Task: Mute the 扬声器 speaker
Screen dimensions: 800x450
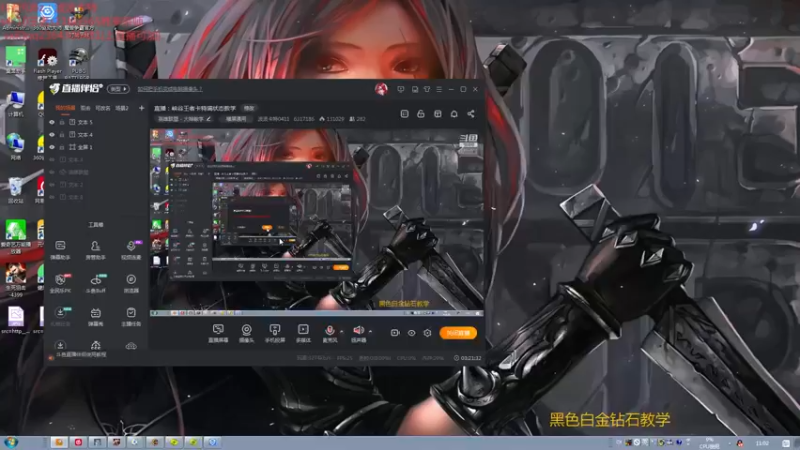Action: pyautogui.click(x=359, y=333)
